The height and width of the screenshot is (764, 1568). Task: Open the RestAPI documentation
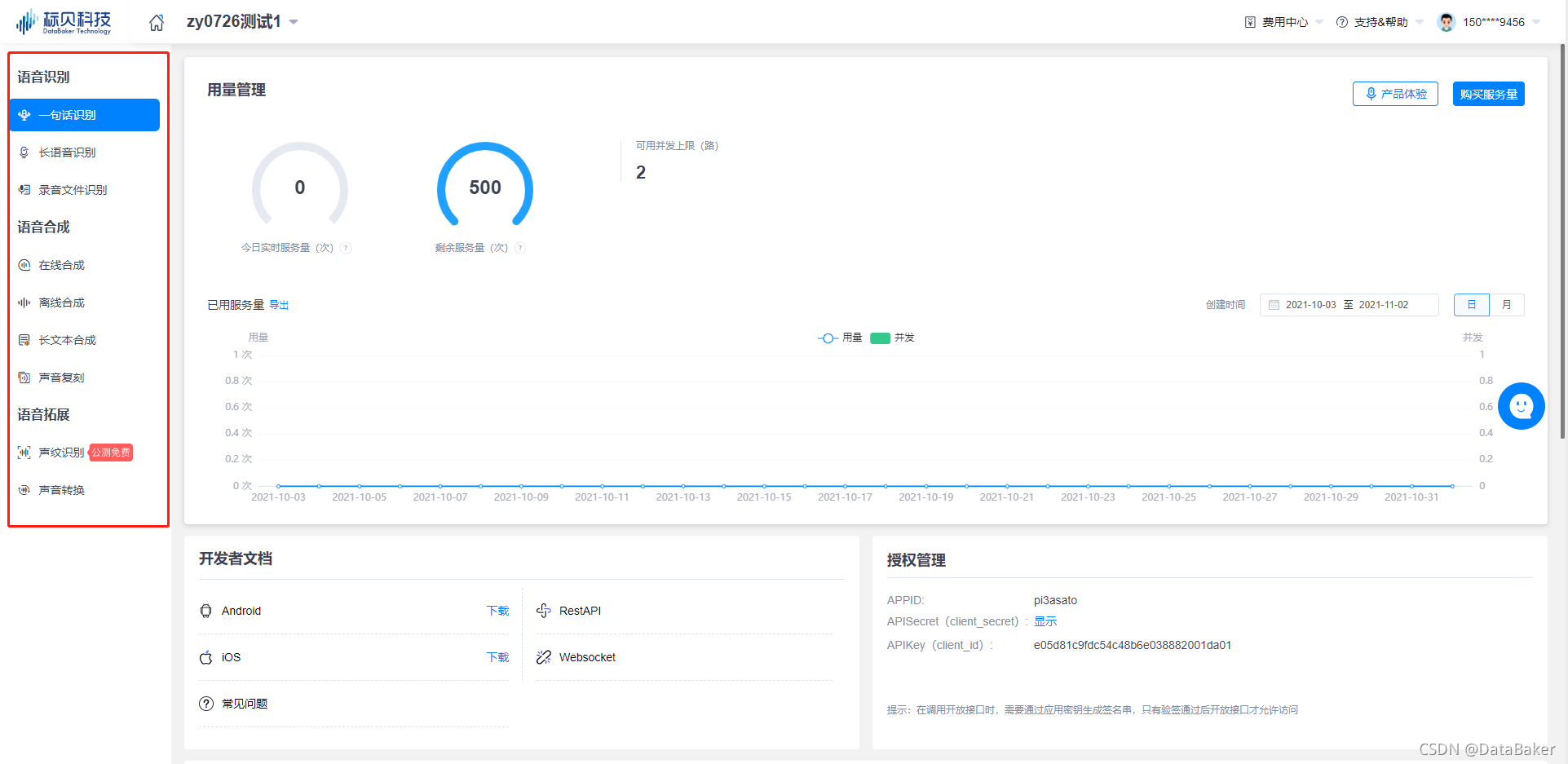point(580,611)
